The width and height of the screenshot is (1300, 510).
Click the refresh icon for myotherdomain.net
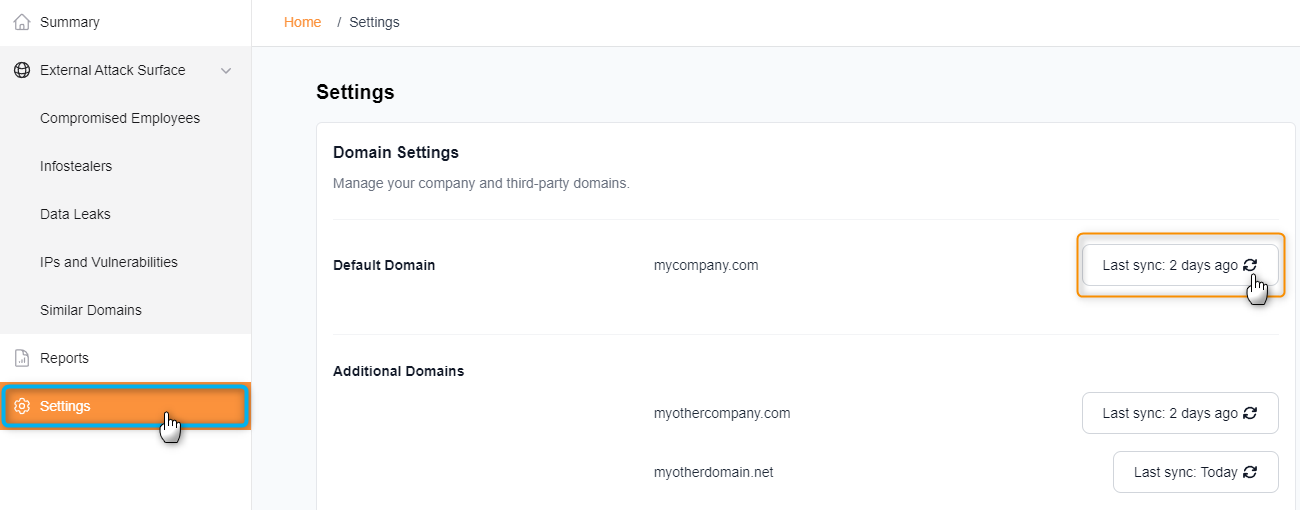pyautogui.click(x=1250, y=472)
